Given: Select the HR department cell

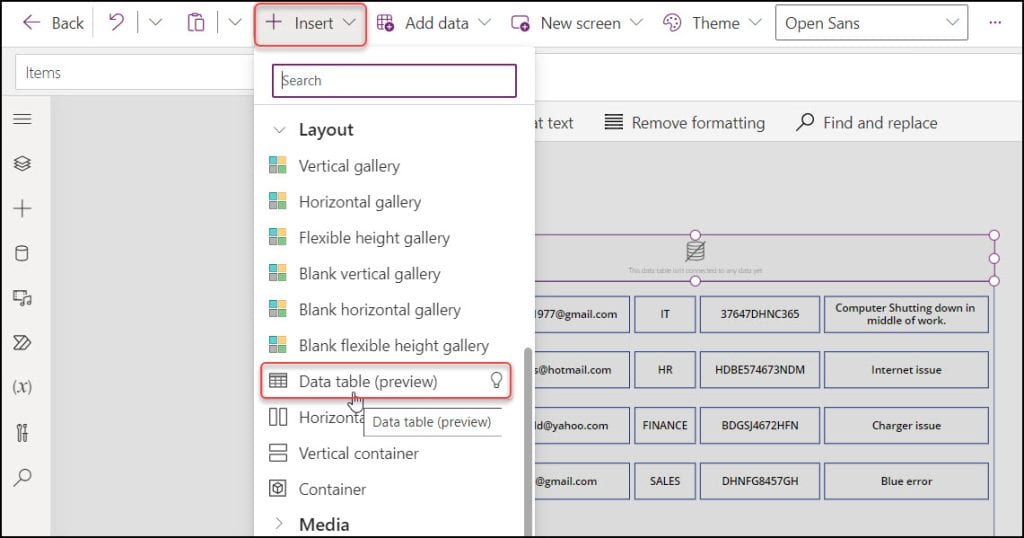Looking at the screenshot, I should (665, 370).
